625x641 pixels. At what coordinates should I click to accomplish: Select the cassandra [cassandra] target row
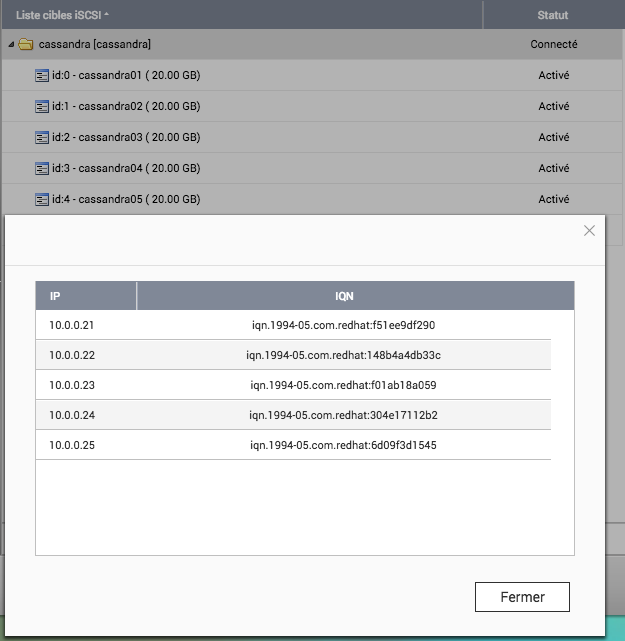pos(312,44)
